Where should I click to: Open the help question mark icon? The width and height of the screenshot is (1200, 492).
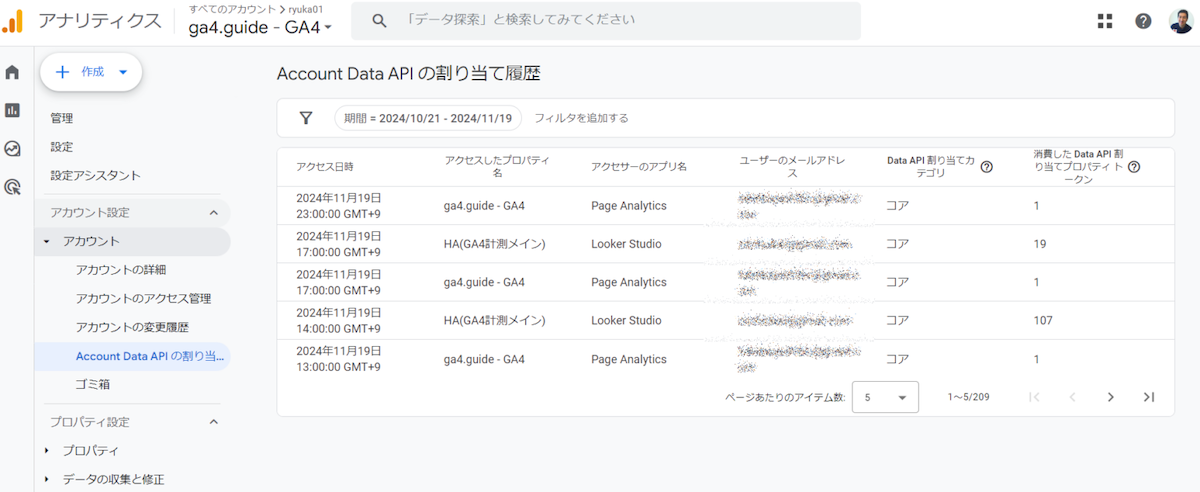tap(1143, 21)
